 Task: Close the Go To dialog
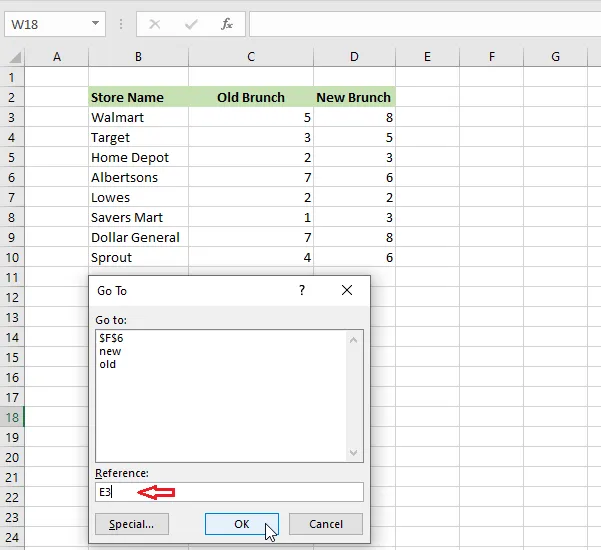coord(347,290)
